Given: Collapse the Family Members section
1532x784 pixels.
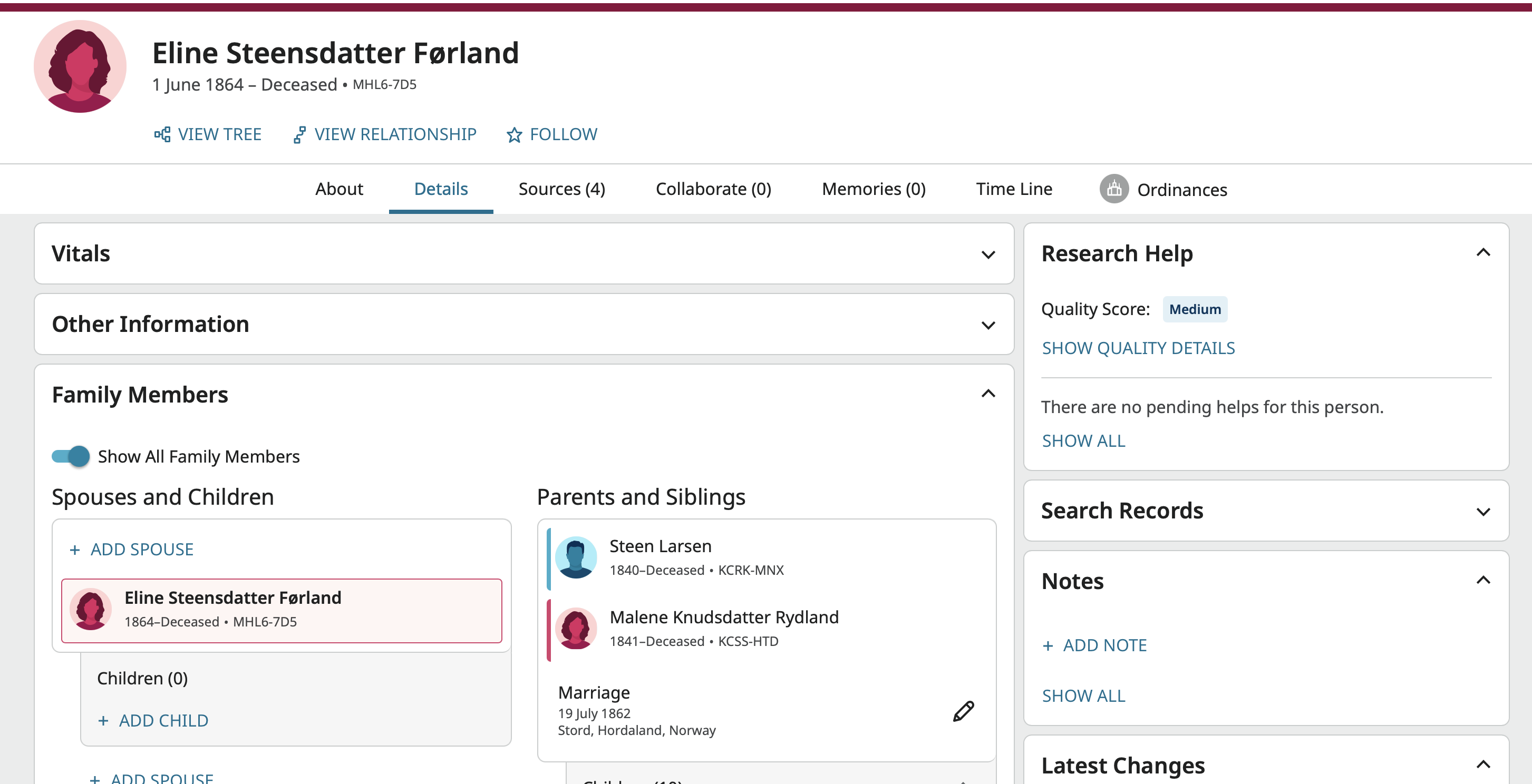Looking at the screenshot, I should coord(988,394).
